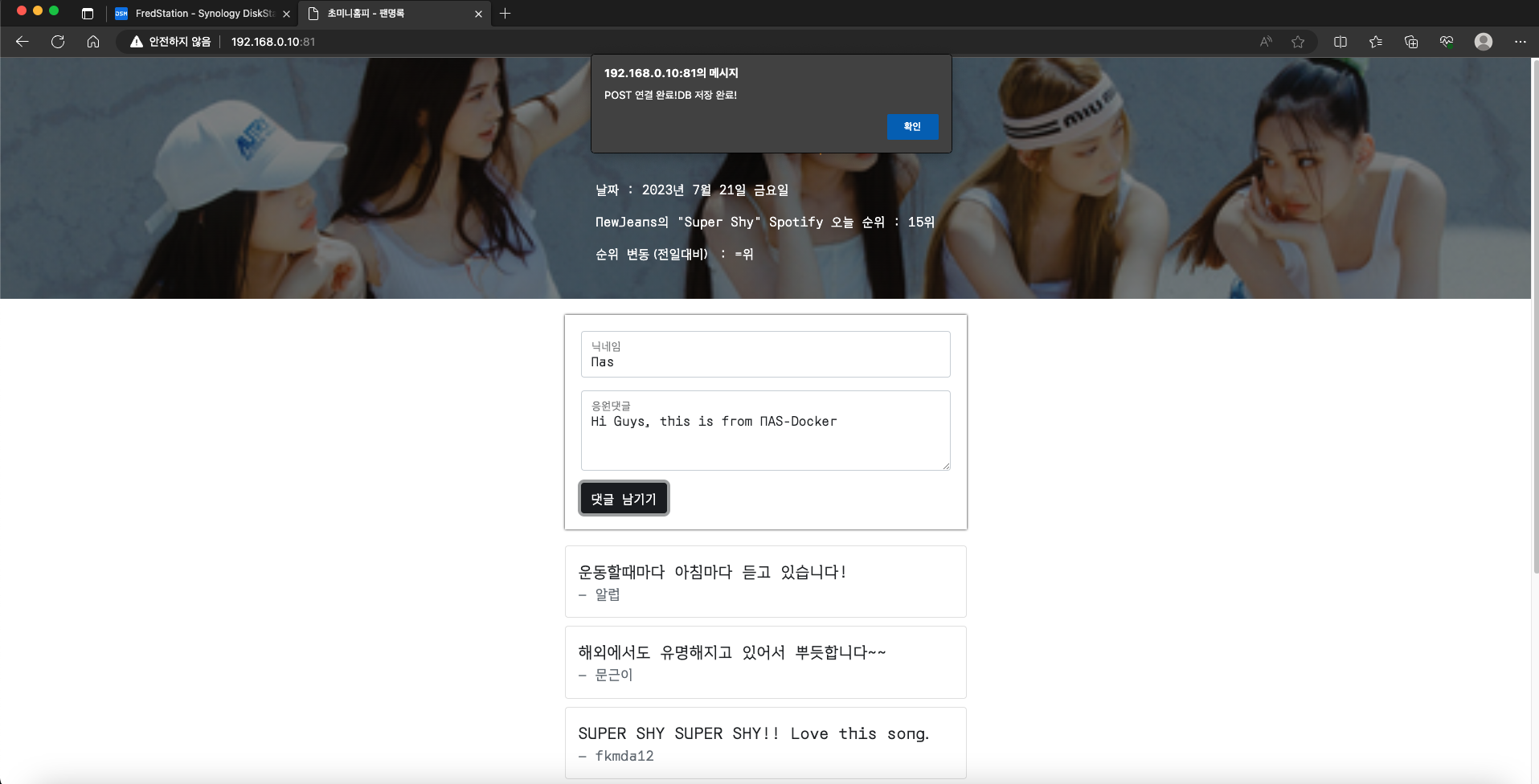This screenshot has height=784, width=1539.
Task: Click the not-secure warning icon in address bar
Action: click(137, 42)
